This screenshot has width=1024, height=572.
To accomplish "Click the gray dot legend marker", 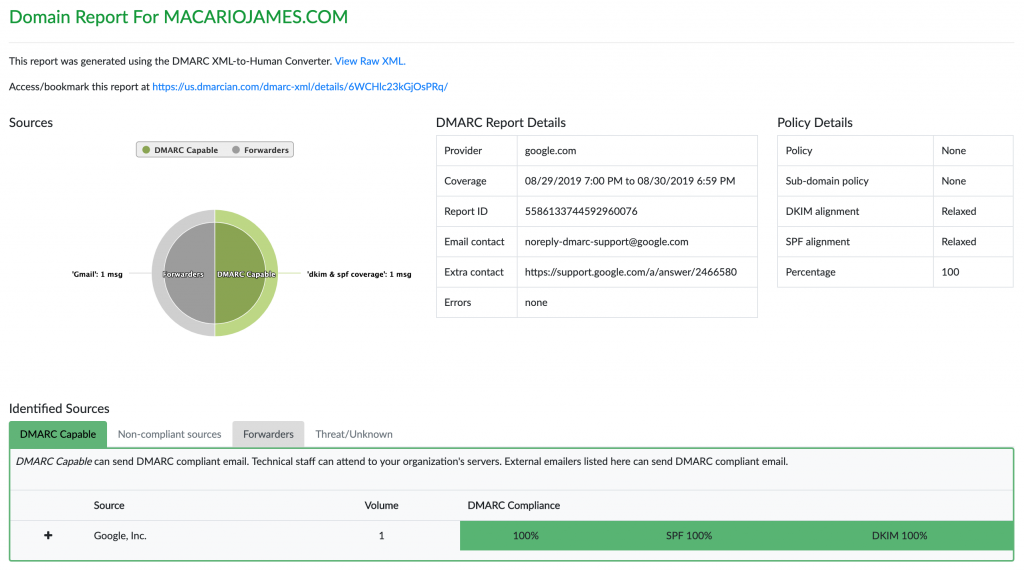I will (x=236, y=150).
